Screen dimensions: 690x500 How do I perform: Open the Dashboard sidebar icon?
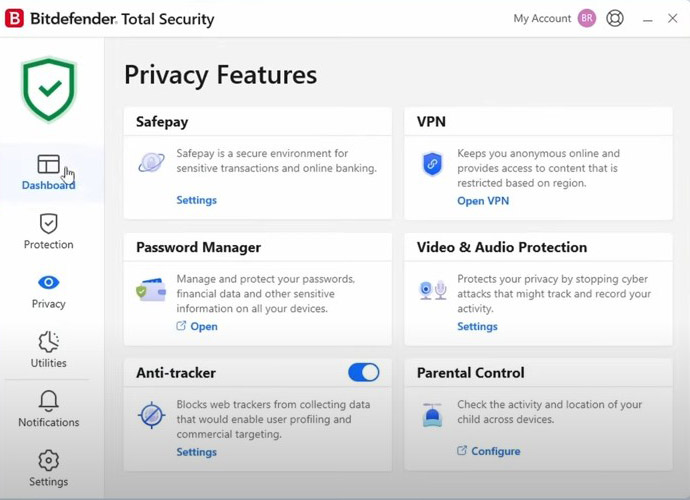(x=48, y=165)
